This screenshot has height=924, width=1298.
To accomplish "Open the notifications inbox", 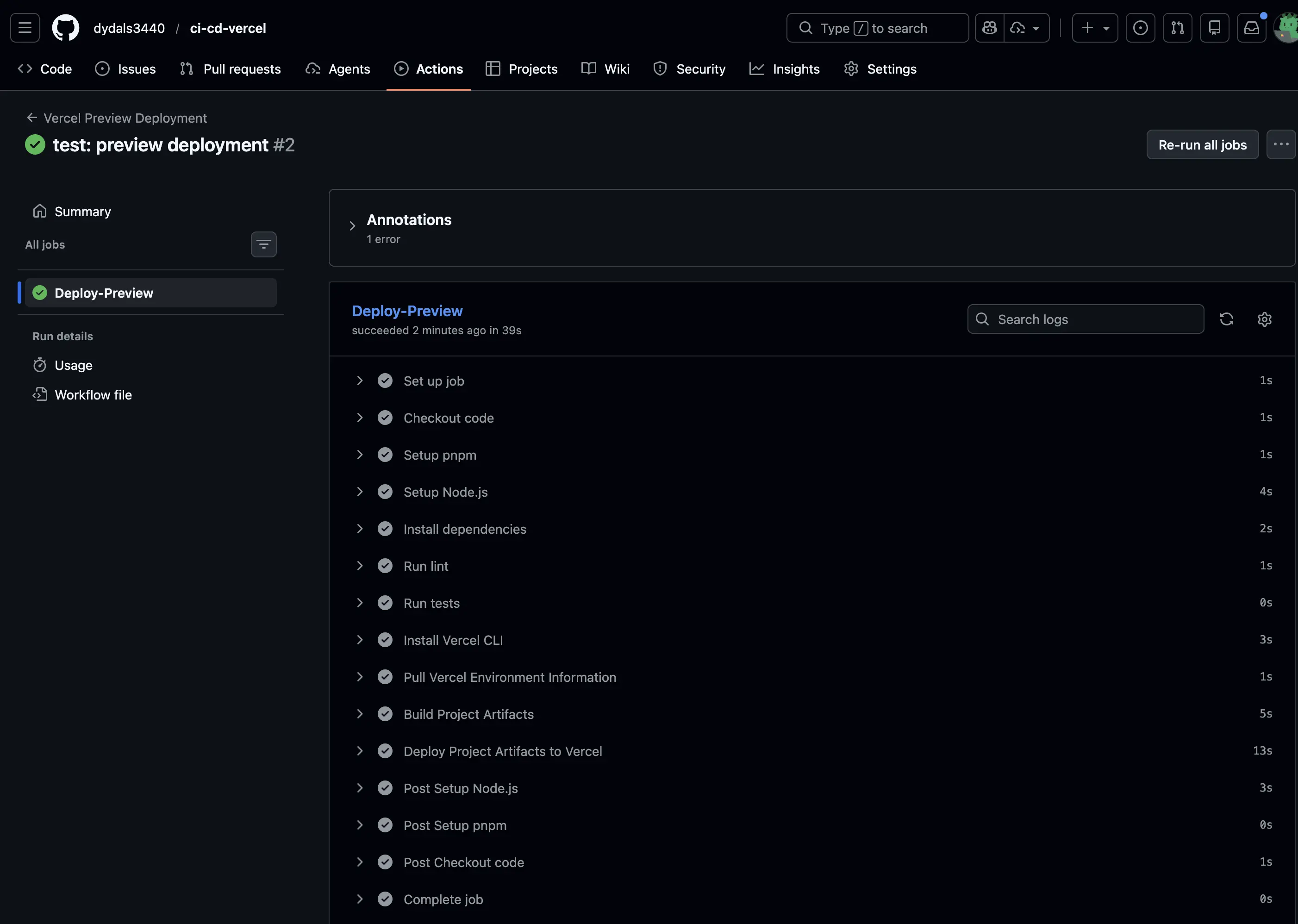I will click(1252, 26).
